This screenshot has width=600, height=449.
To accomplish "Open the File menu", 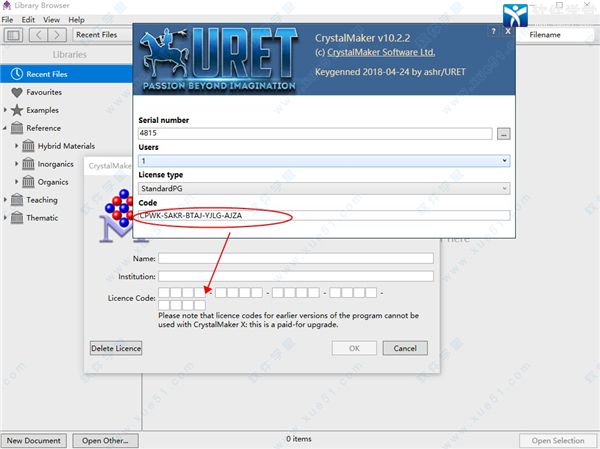I will [x=8, y=20].
